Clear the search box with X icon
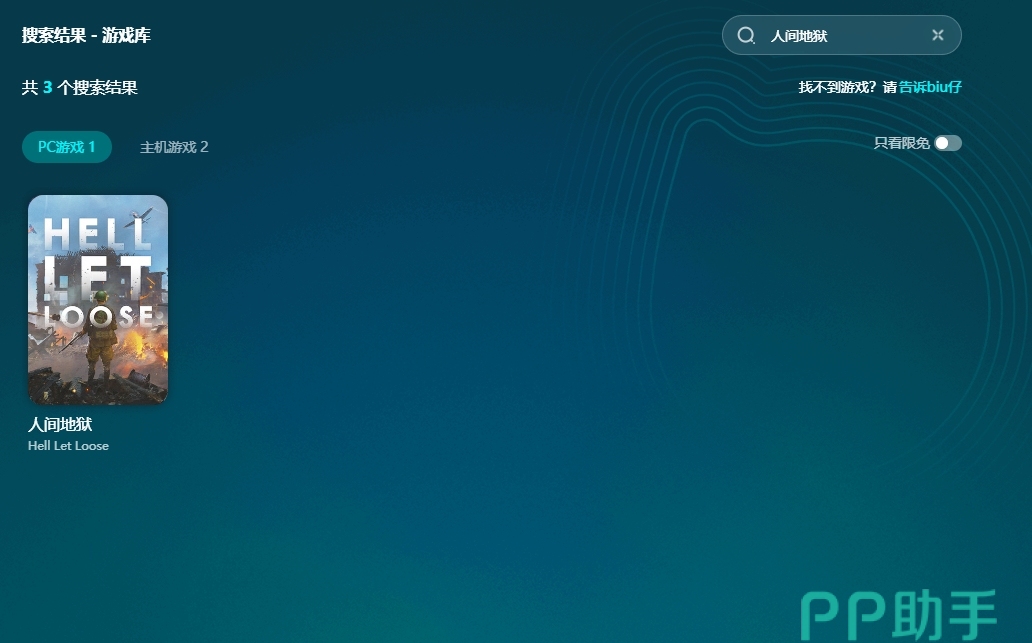1032x643 pixels. tap(937, 35)
